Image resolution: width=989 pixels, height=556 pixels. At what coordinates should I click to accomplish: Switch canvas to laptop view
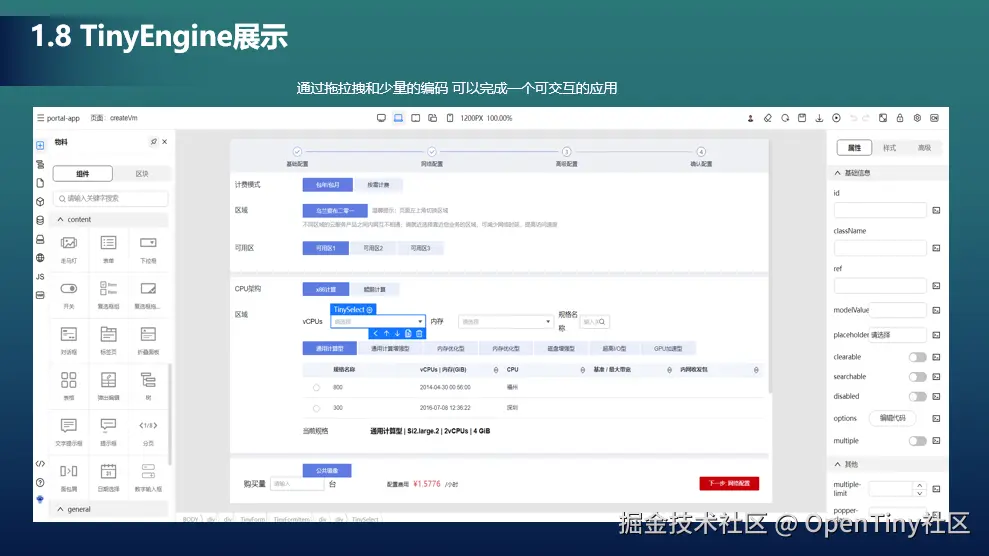(398, 118)
